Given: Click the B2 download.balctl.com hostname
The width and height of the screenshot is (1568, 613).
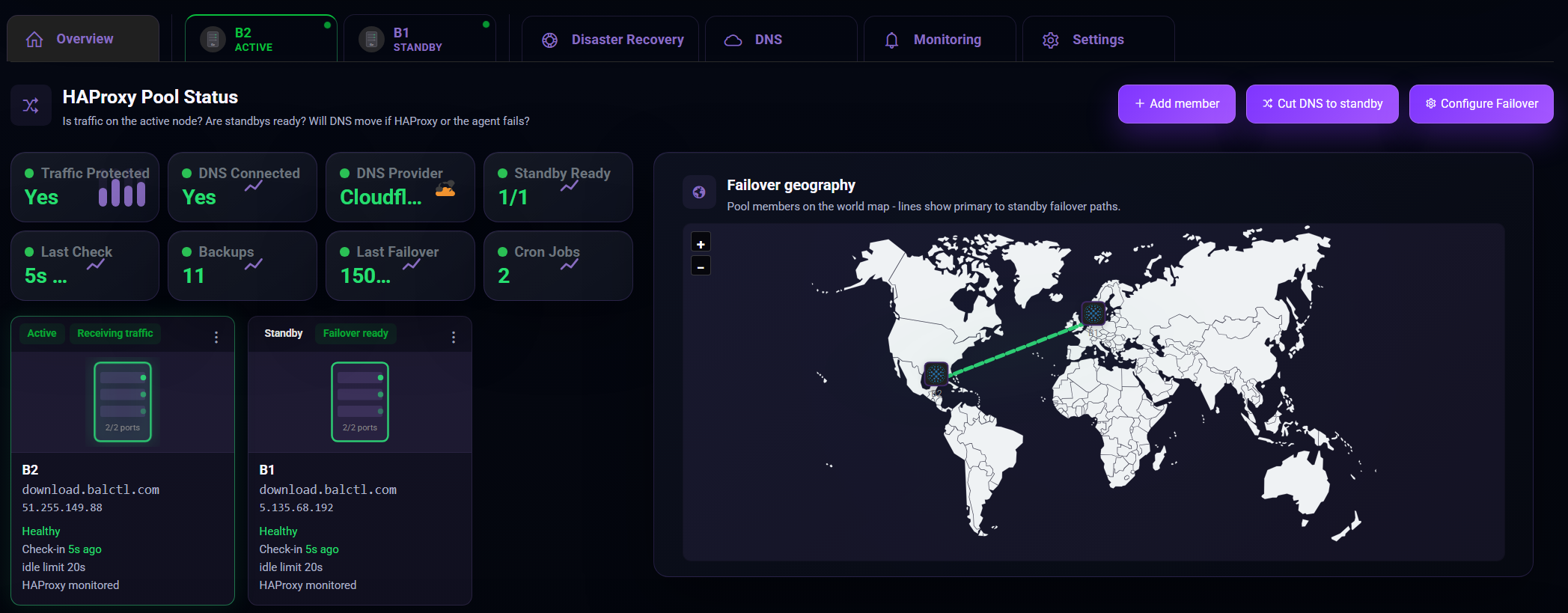Looking at the screenshot, I should [91, 490].
